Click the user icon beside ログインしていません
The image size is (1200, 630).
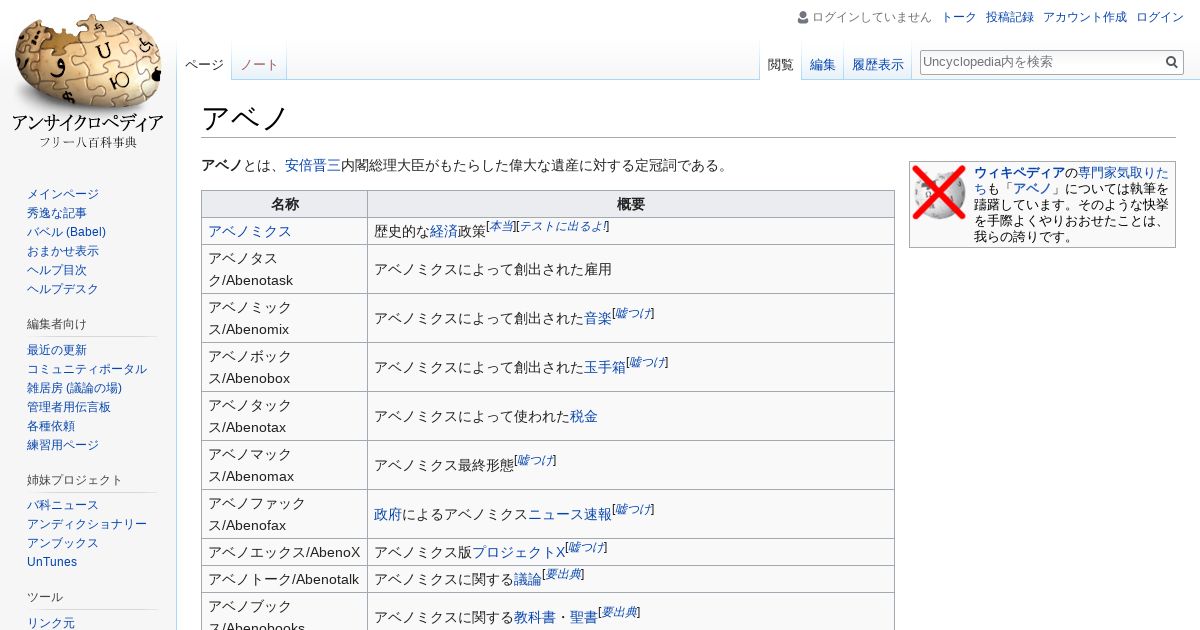pyautogui.click(x=803, y=17)
